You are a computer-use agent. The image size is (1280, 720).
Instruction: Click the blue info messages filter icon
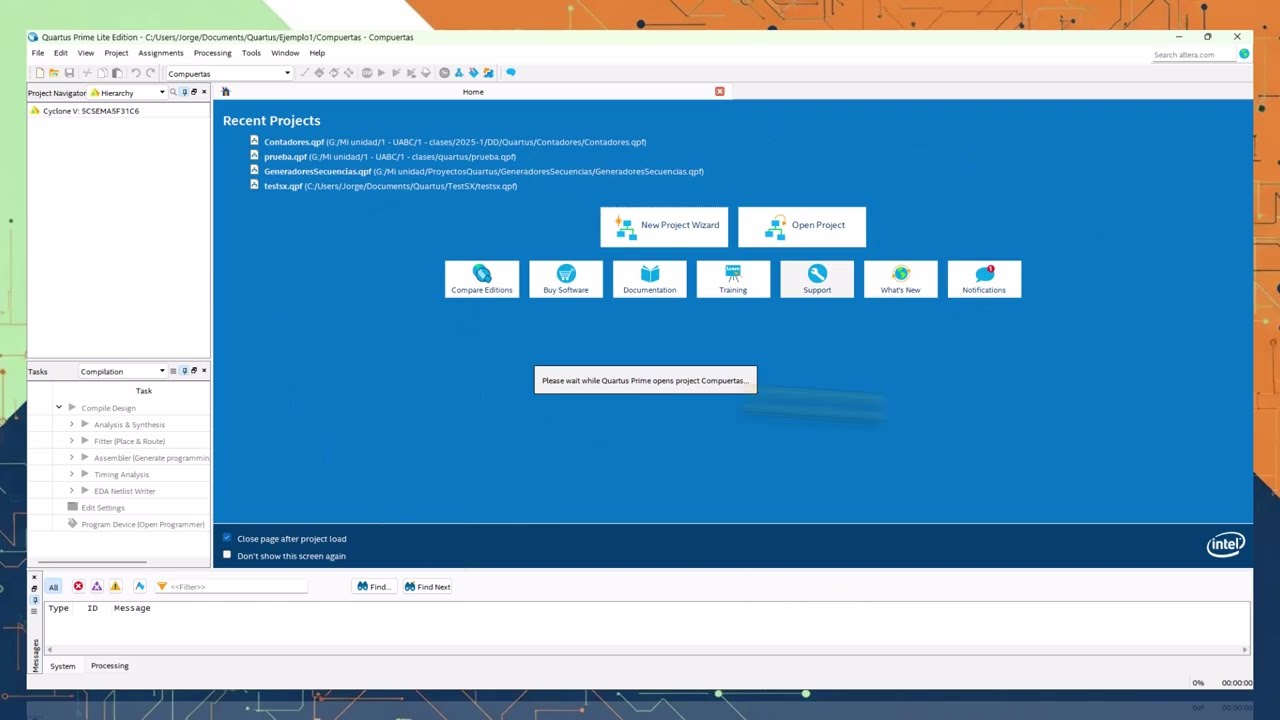[x=139, y=587]
